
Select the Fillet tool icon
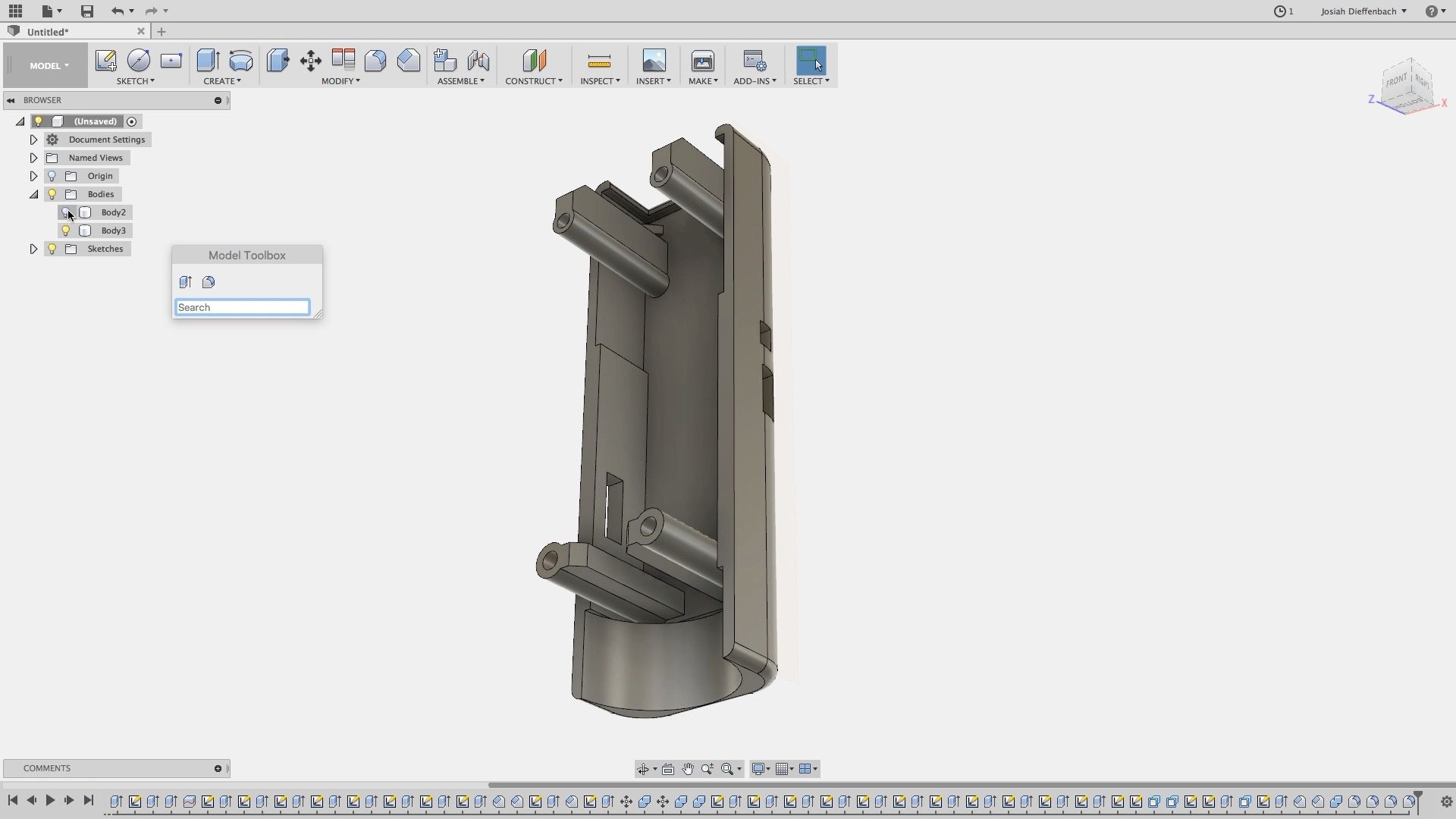[x=375, y=61]
